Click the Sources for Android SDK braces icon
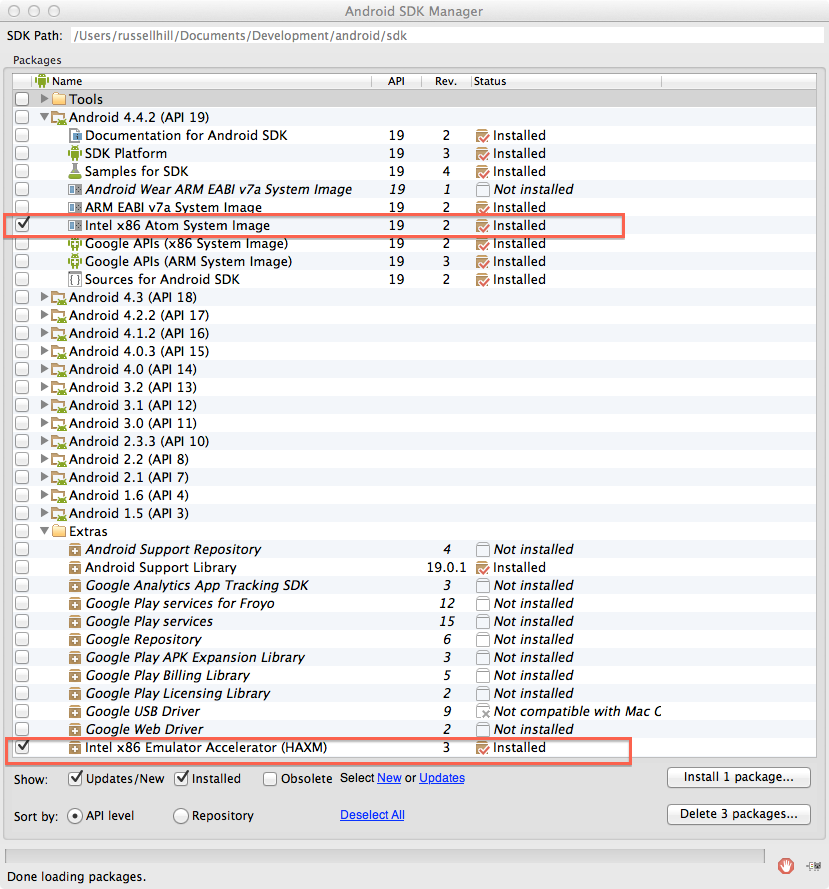 75,280
